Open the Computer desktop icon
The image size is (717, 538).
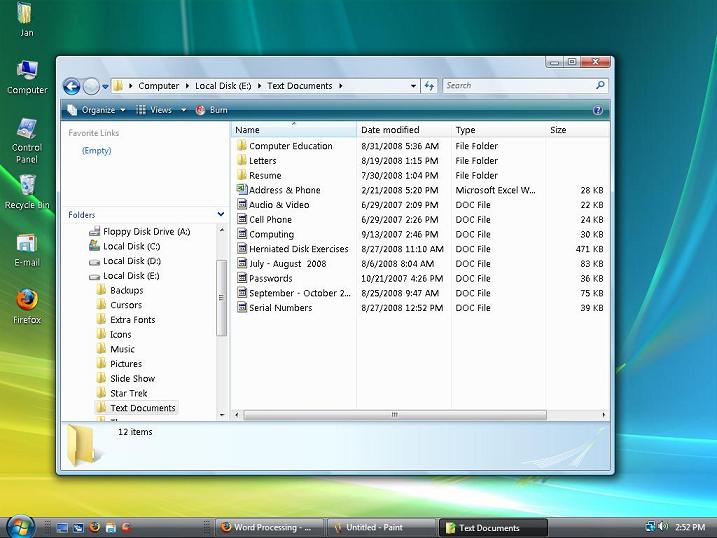pos(27,72)
